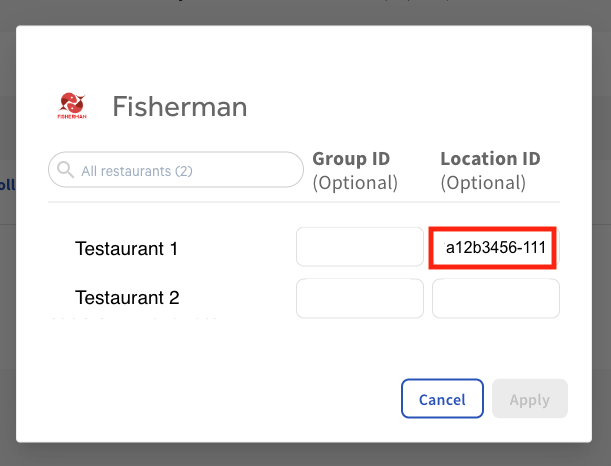Select the Testaurant 1 row label

126,248
